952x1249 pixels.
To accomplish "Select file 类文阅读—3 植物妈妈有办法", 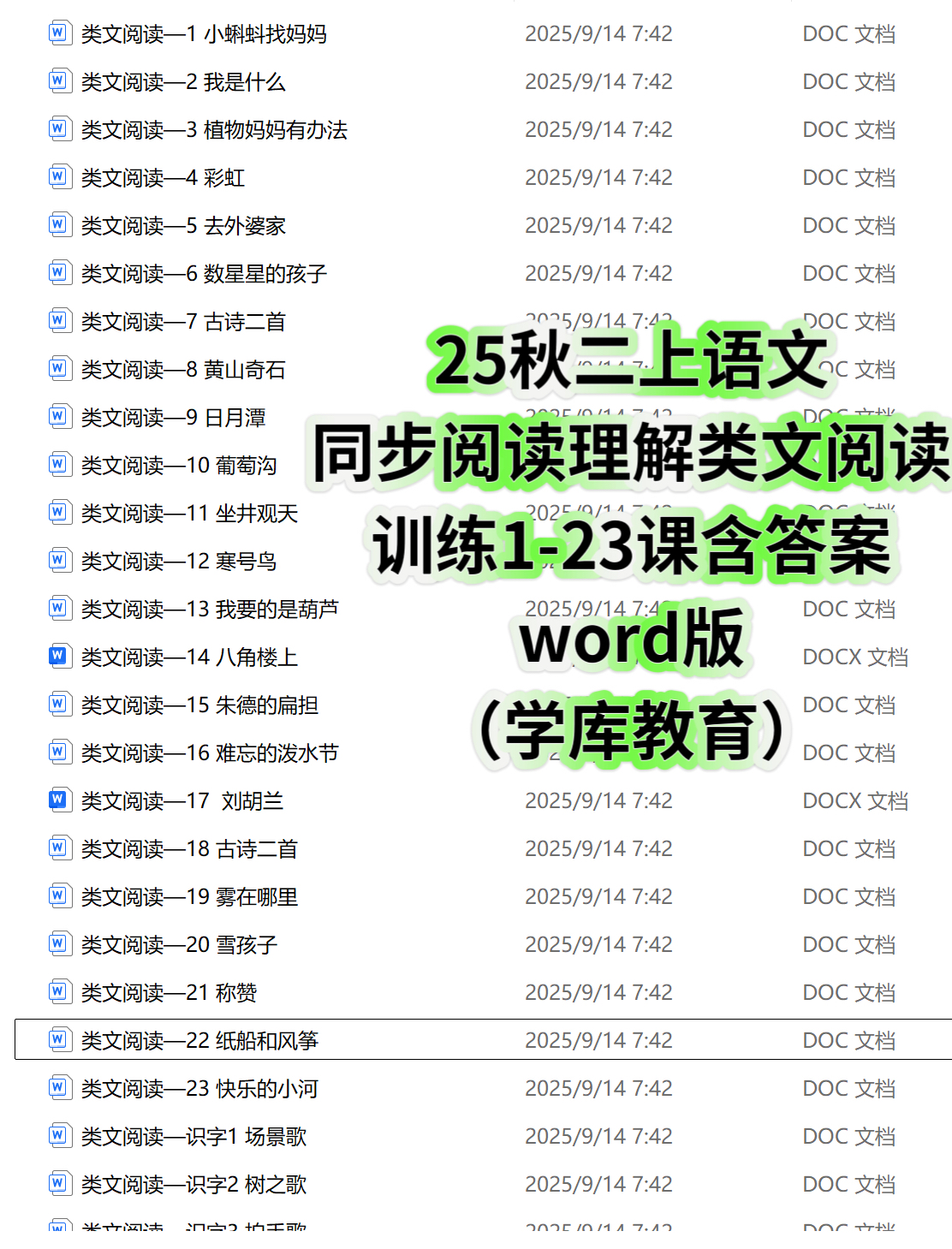I will pyautogui.click(x=214, y=130).
